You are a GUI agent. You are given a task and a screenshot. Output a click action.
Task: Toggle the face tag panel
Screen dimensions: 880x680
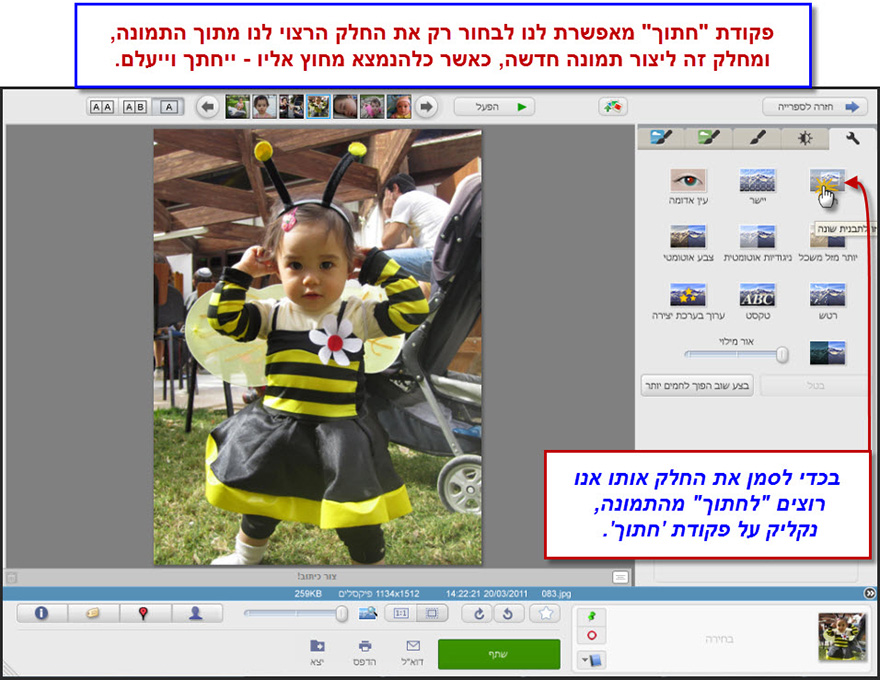(x=194, y=614)
